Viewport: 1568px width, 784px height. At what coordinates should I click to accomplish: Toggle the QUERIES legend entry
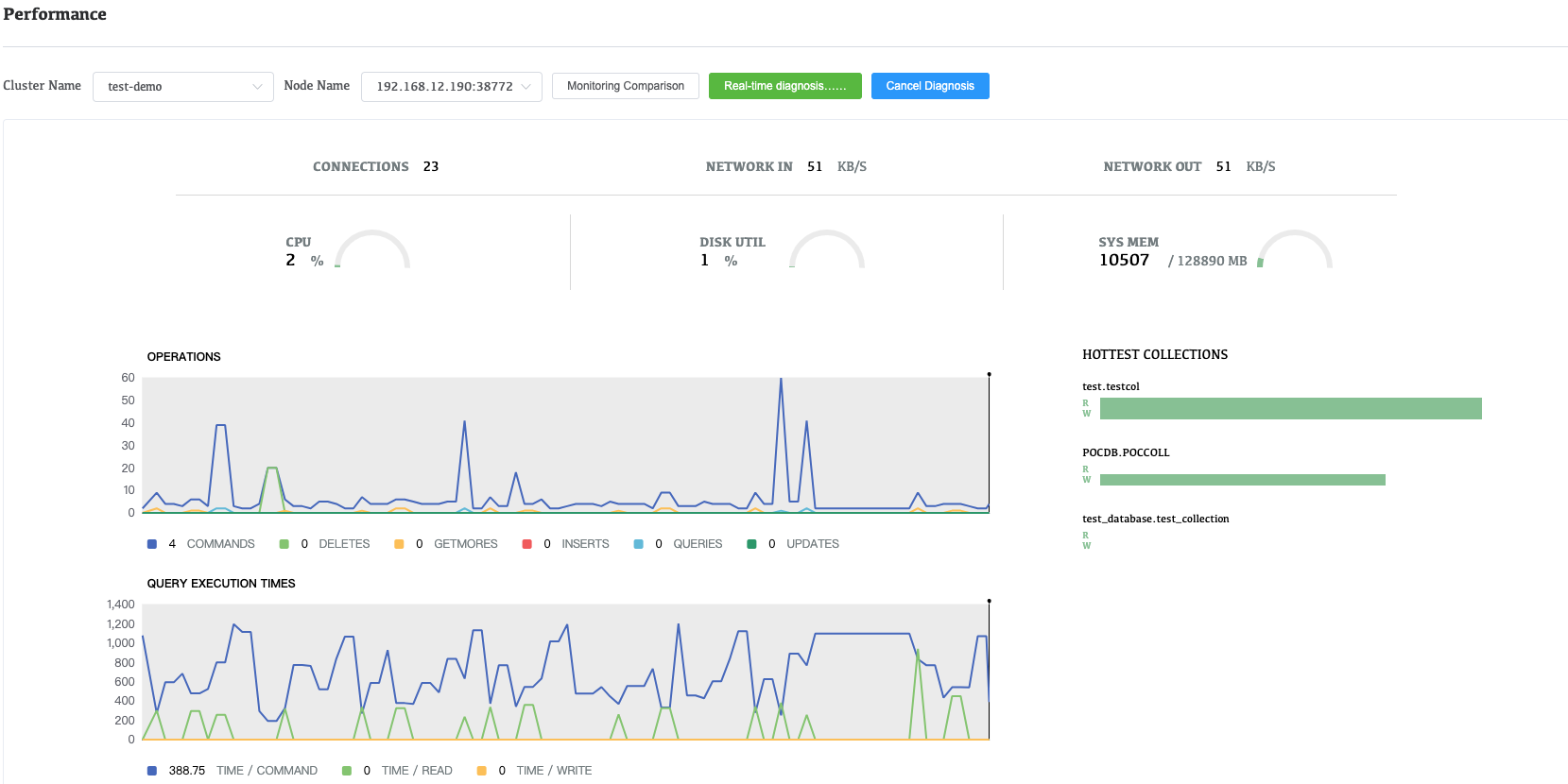tap(678, 544)
